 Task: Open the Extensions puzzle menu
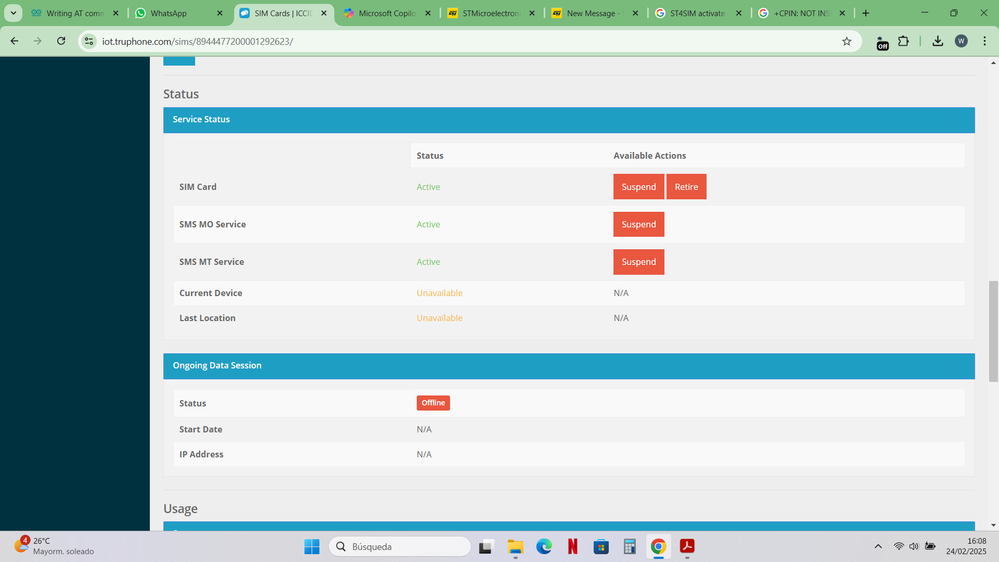pyautogui.click(x=903, y=41)
